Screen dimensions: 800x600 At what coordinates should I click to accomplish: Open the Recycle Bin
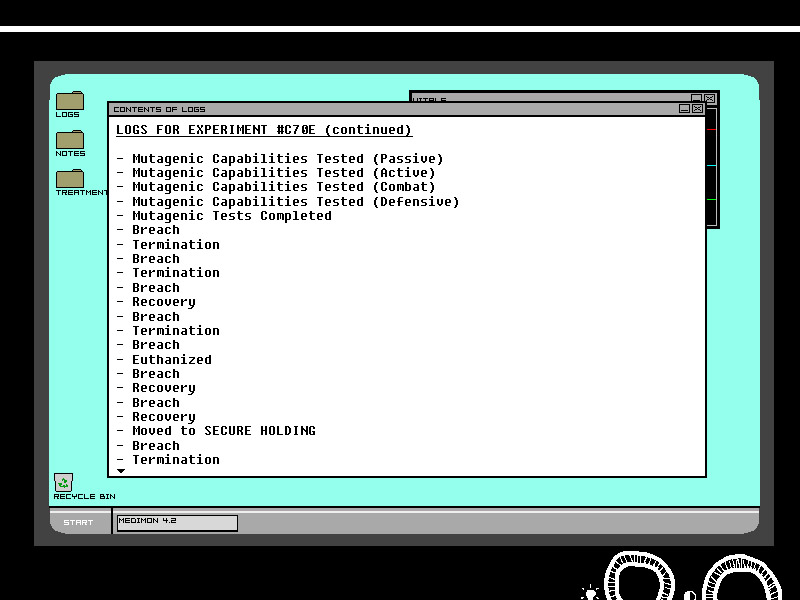63,484
